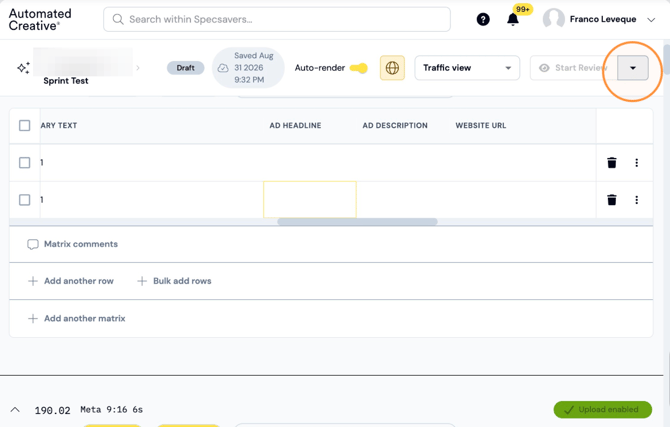Open three-dot menu for first row

click(637, 162)
